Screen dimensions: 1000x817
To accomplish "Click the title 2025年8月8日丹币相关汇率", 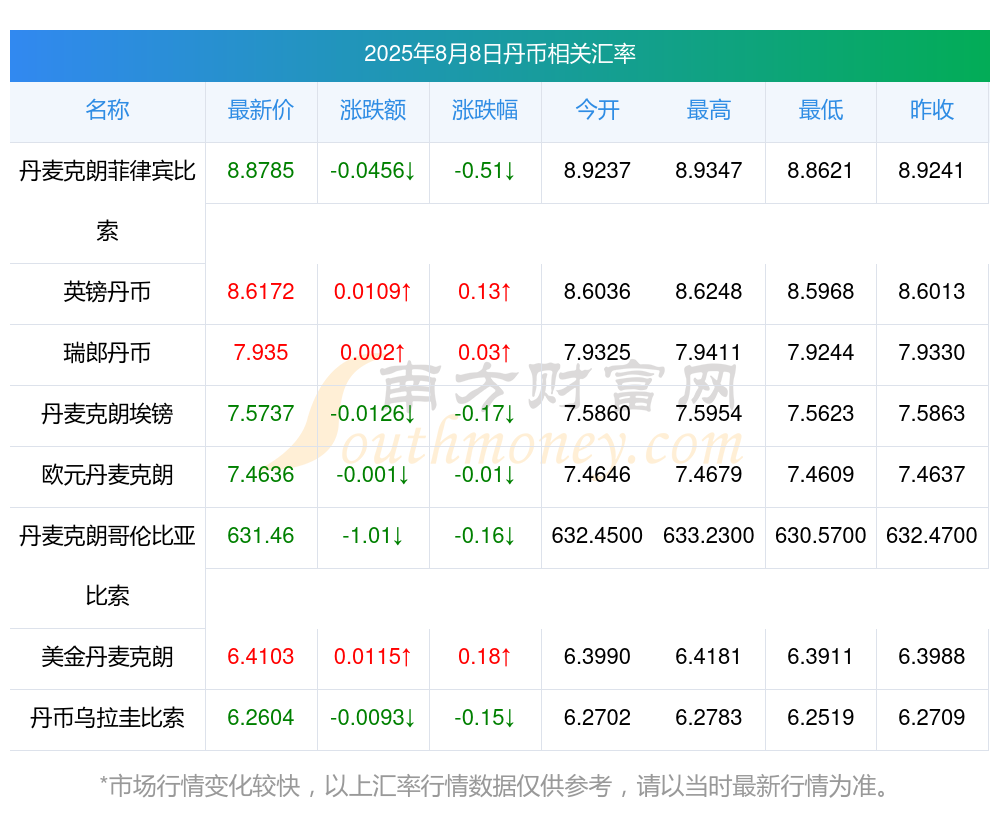I will [x=500, y=54].
